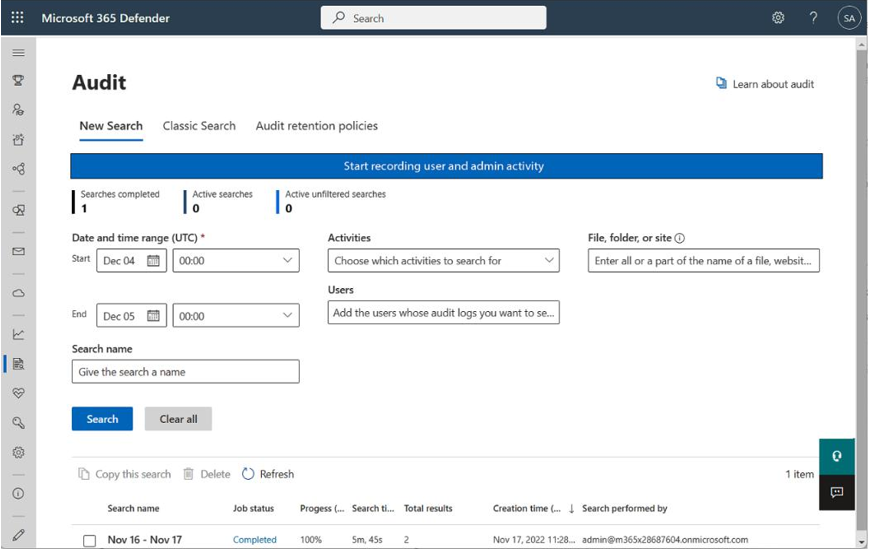Click the Microsoft 365 Defender title
The width and height of the screenshot is (869, 550).
tap(105, 18)
